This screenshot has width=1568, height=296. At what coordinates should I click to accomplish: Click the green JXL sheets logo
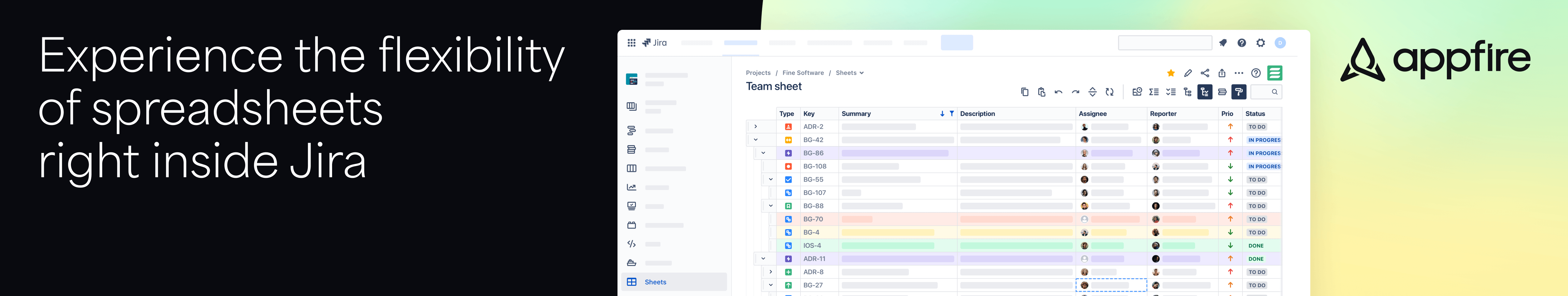(x=1275, y=73)
